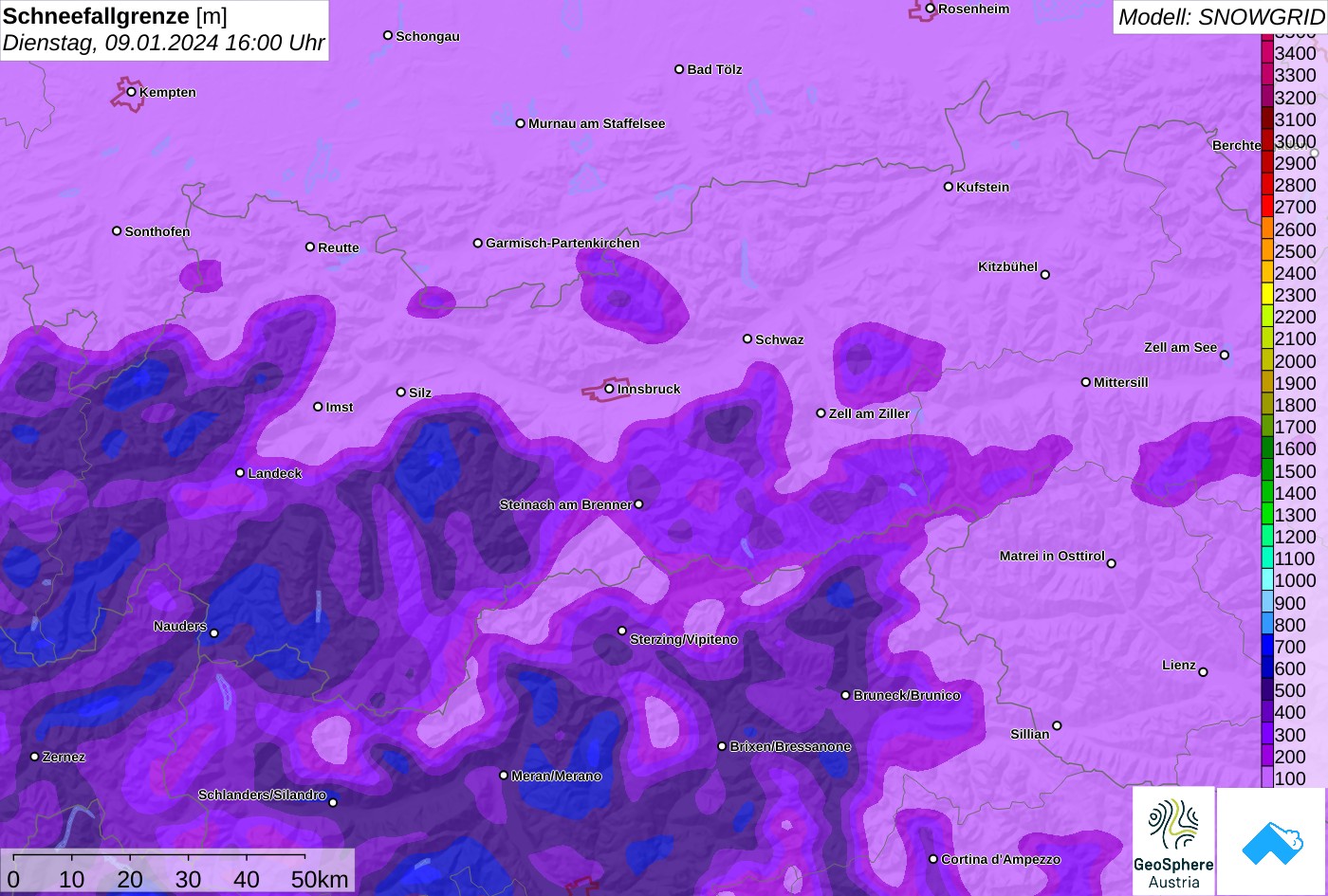This screenshot has height=896, width=1328.
Task: Click the Reutte location dot
Action: click(309, 247)
